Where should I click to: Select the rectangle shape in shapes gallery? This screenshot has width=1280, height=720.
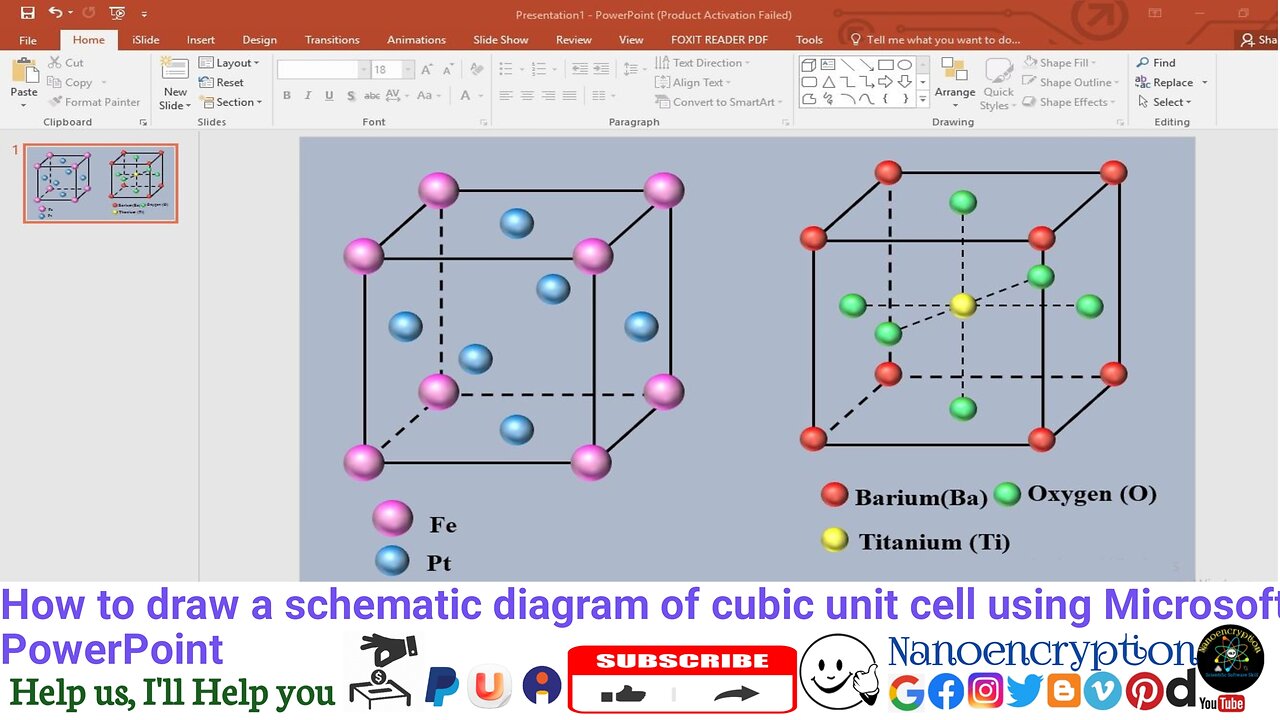click(885, 64)
